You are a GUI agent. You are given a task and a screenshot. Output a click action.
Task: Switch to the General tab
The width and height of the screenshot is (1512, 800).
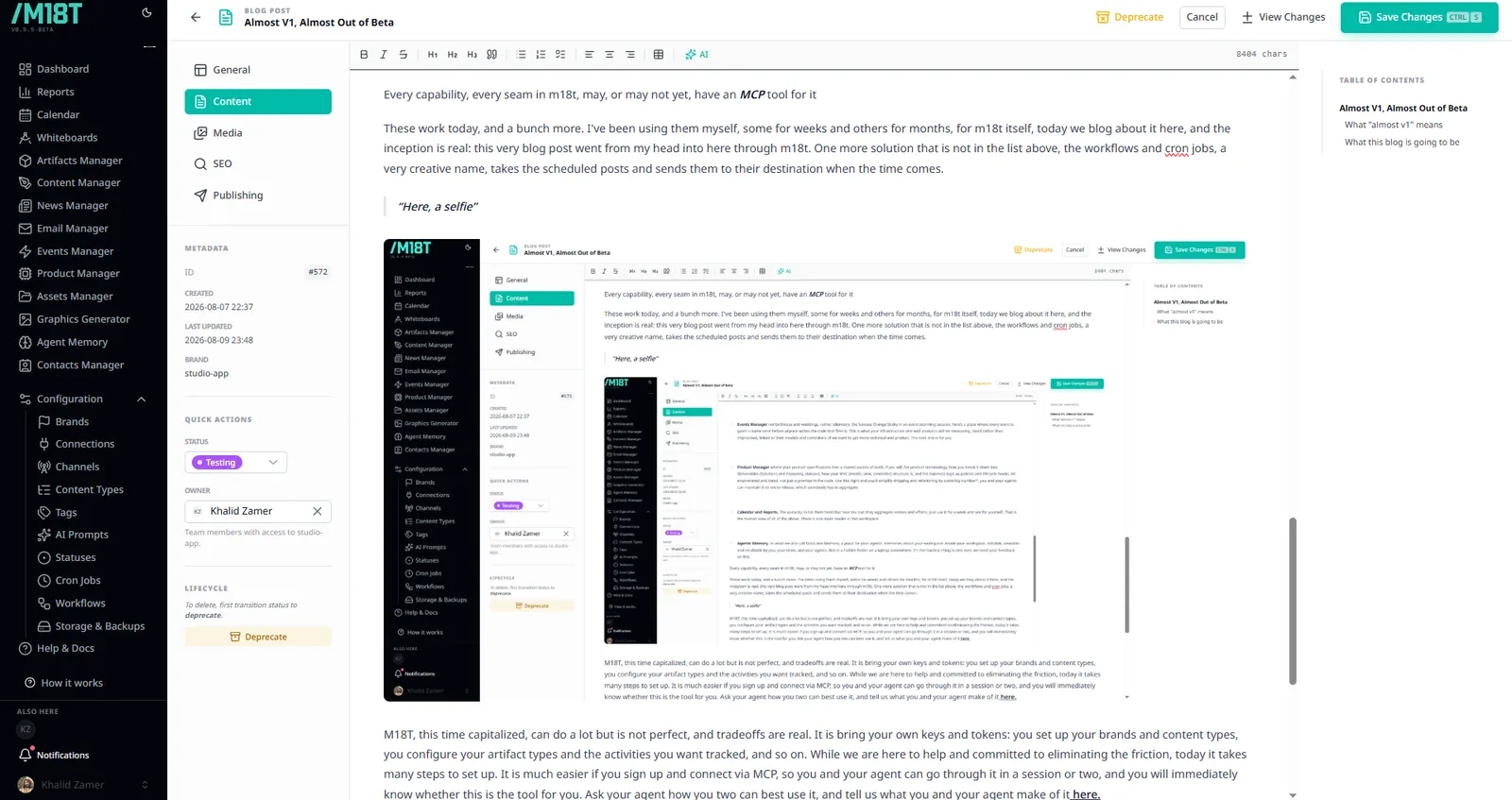(258, 70)
